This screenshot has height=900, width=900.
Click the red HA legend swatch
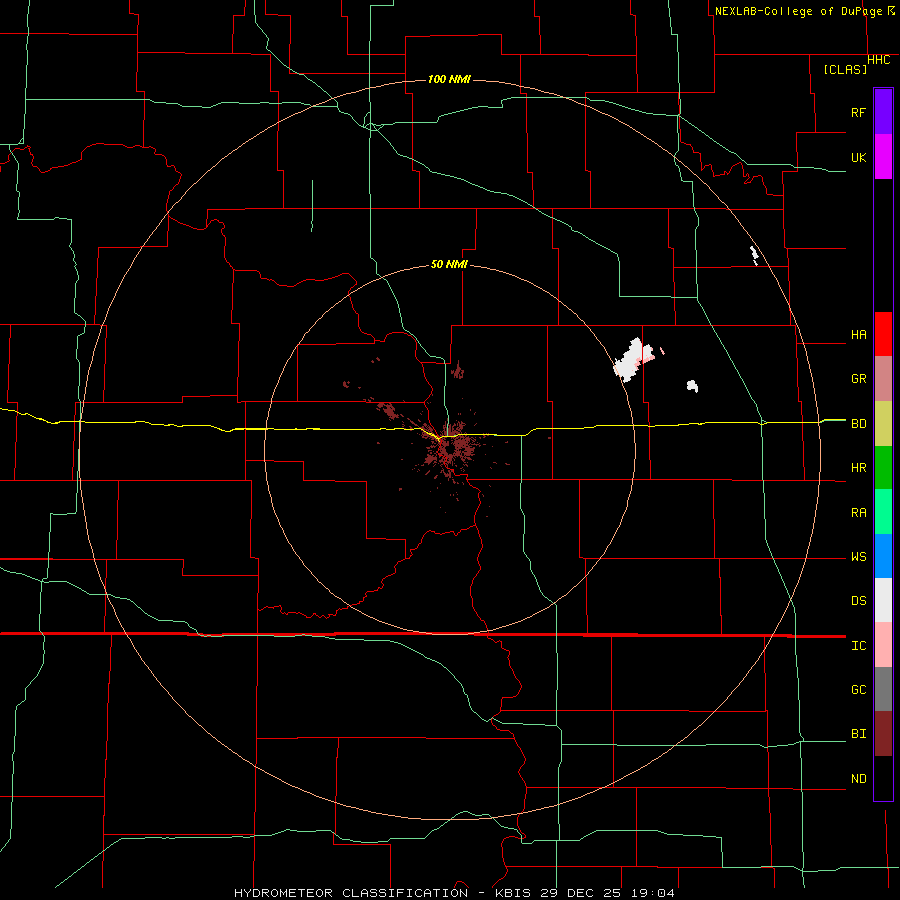tap(883, 334)
